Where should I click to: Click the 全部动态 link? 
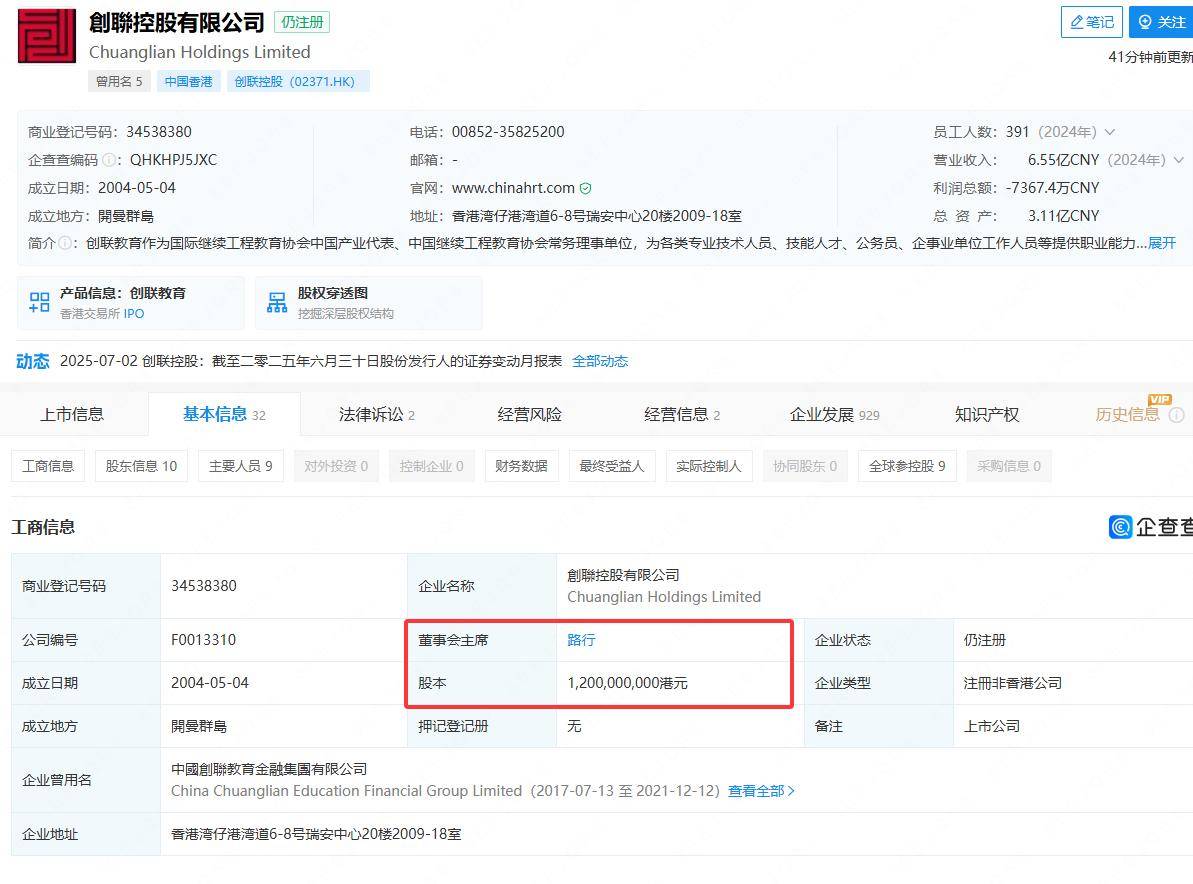(600, 361)
